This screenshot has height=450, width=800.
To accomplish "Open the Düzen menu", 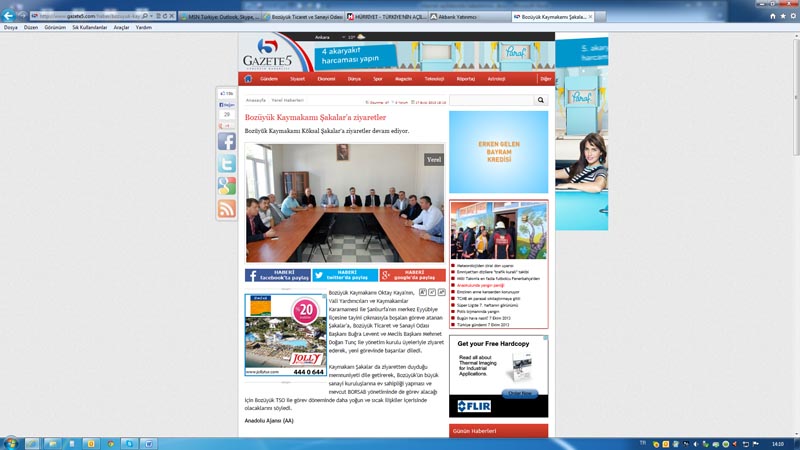I will pyautogui.click(x=31, y=28).
